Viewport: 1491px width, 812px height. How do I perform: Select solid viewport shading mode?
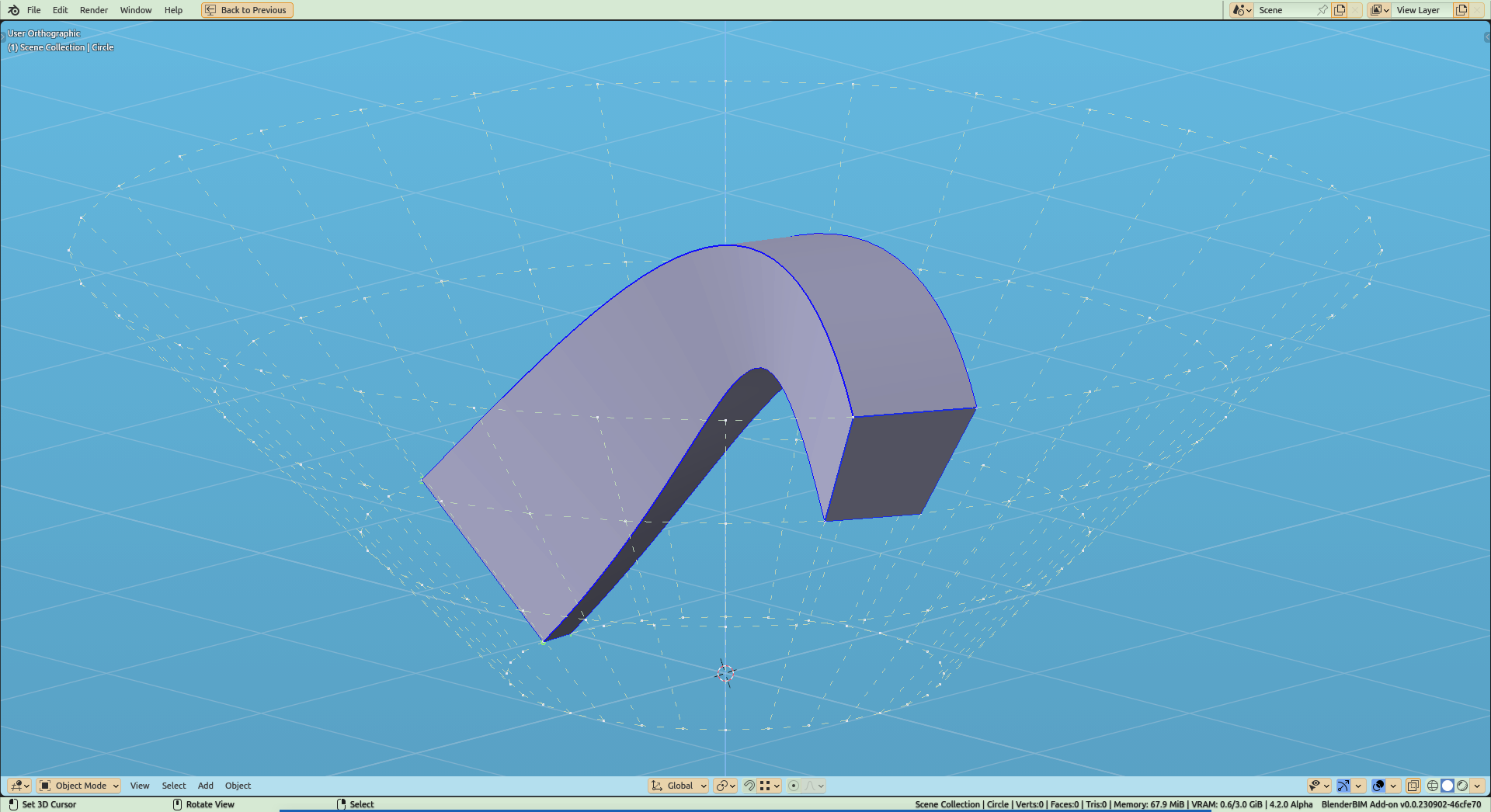[x=1448, y=786]
